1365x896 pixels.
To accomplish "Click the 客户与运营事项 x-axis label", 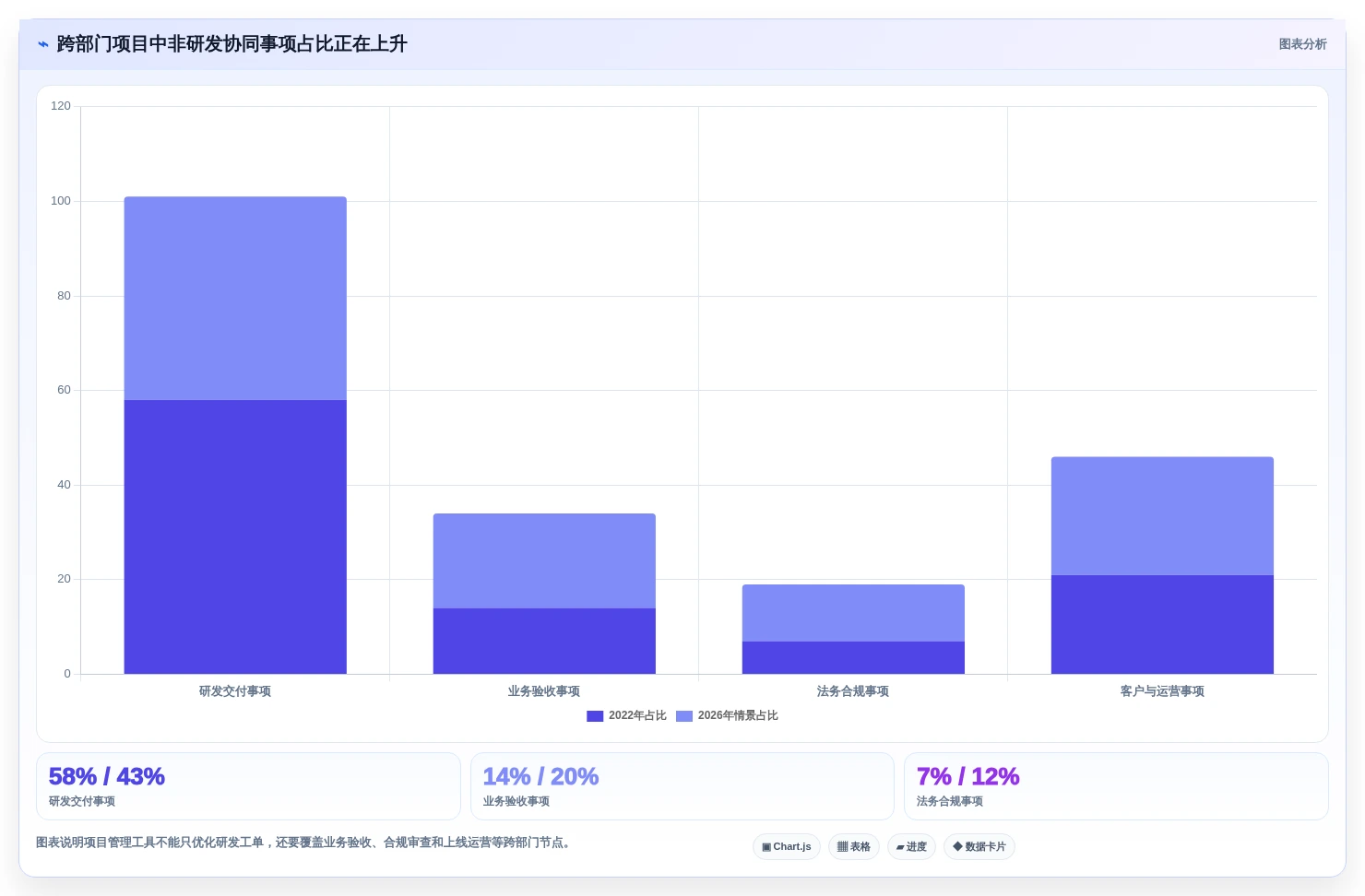I will click(1162, 691).
